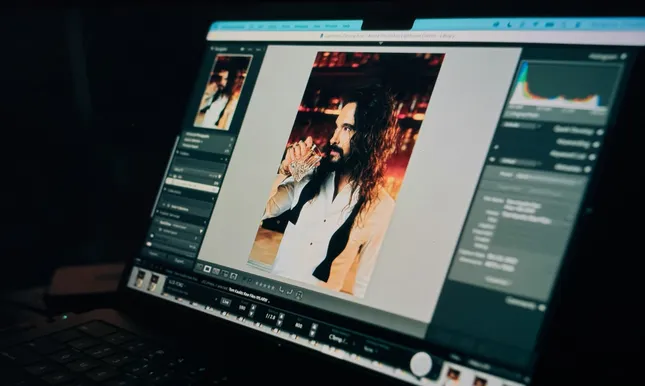Screen dimensions: 645x386
Task: Collapse the Navigator panel
Action: tap(213, 49)
